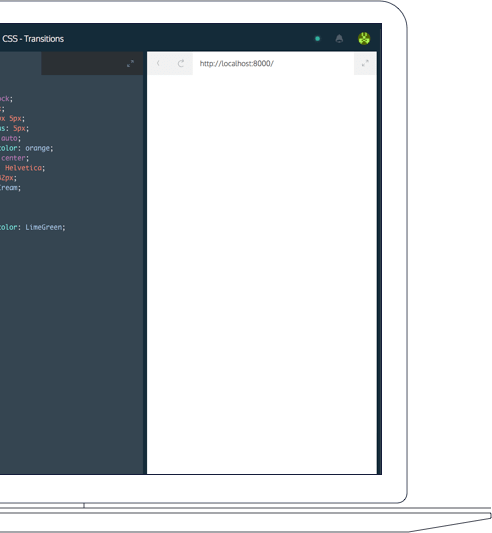Expand the browser preview to fullscreen
Viewport: 492px width, 533px height.
(x=365, y=64)
